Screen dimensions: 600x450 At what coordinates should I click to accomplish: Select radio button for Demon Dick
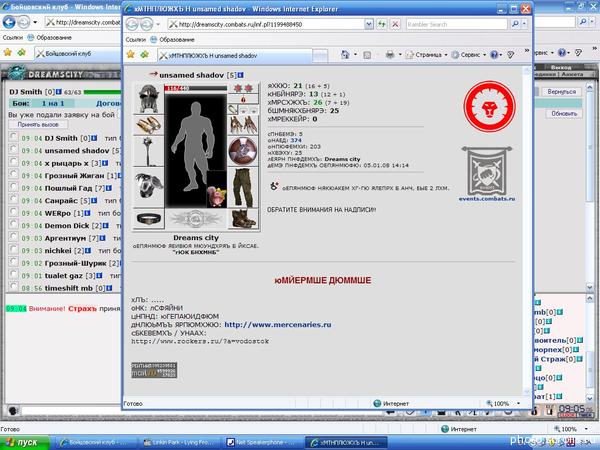coord(13,223)
